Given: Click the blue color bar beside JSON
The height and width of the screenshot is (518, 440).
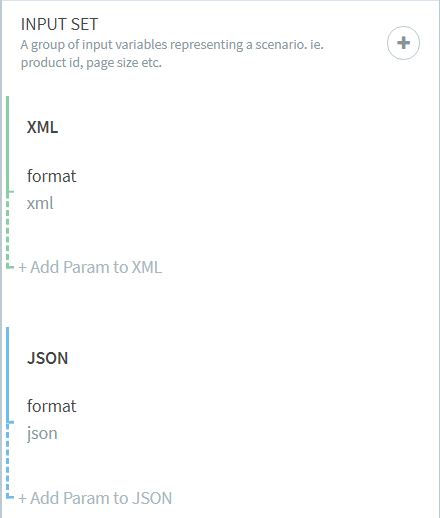Looking at the screenshot, I should (x=8, y=375).
